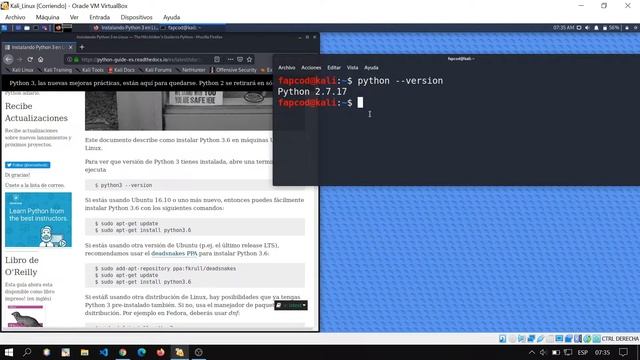Save page to Pocket icon
Viewport: 640px width, 360px height.
[x=240, y=60]
